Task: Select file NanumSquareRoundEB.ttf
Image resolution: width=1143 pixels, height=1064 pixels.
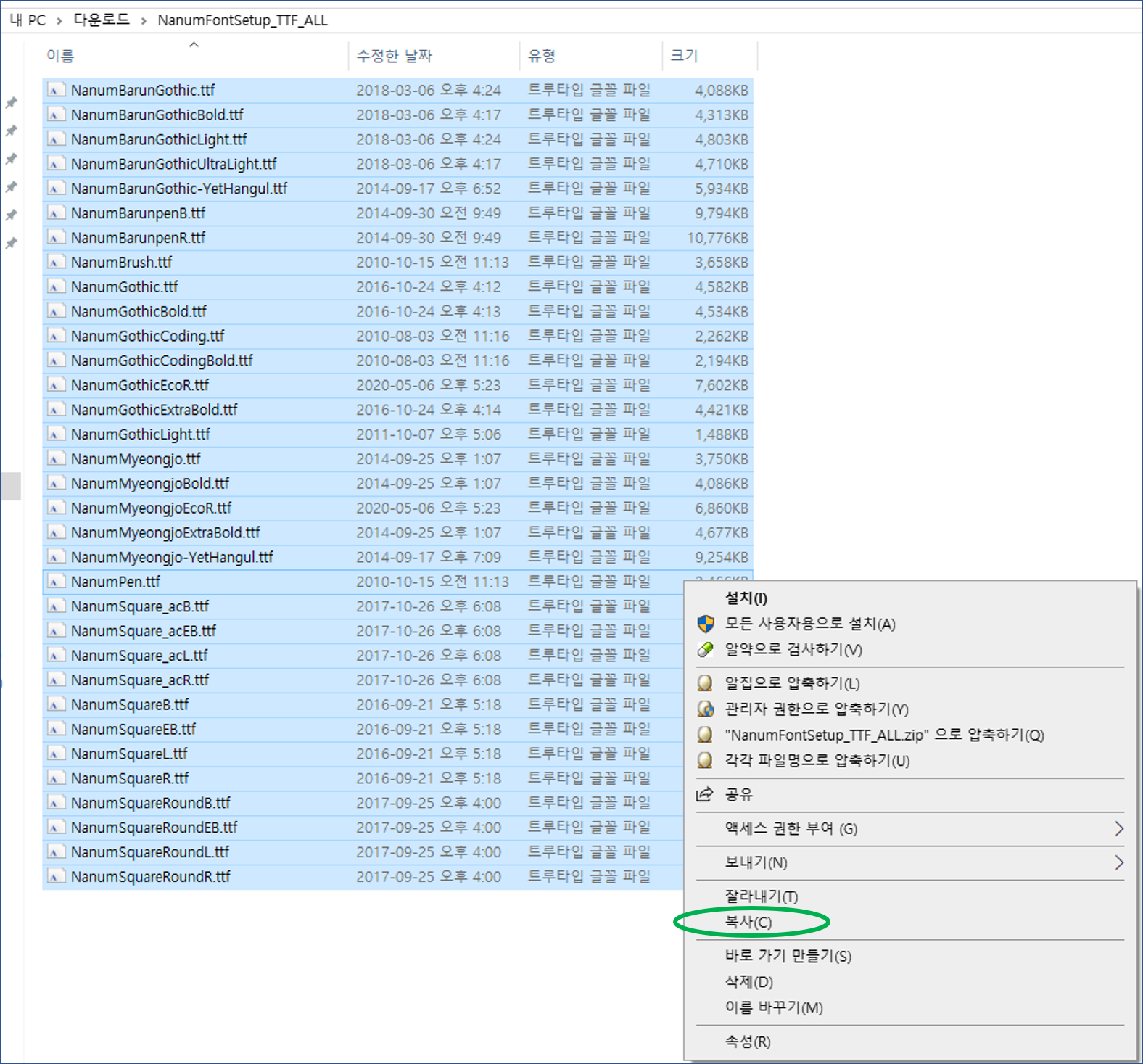Action: [x=154, y=827]
